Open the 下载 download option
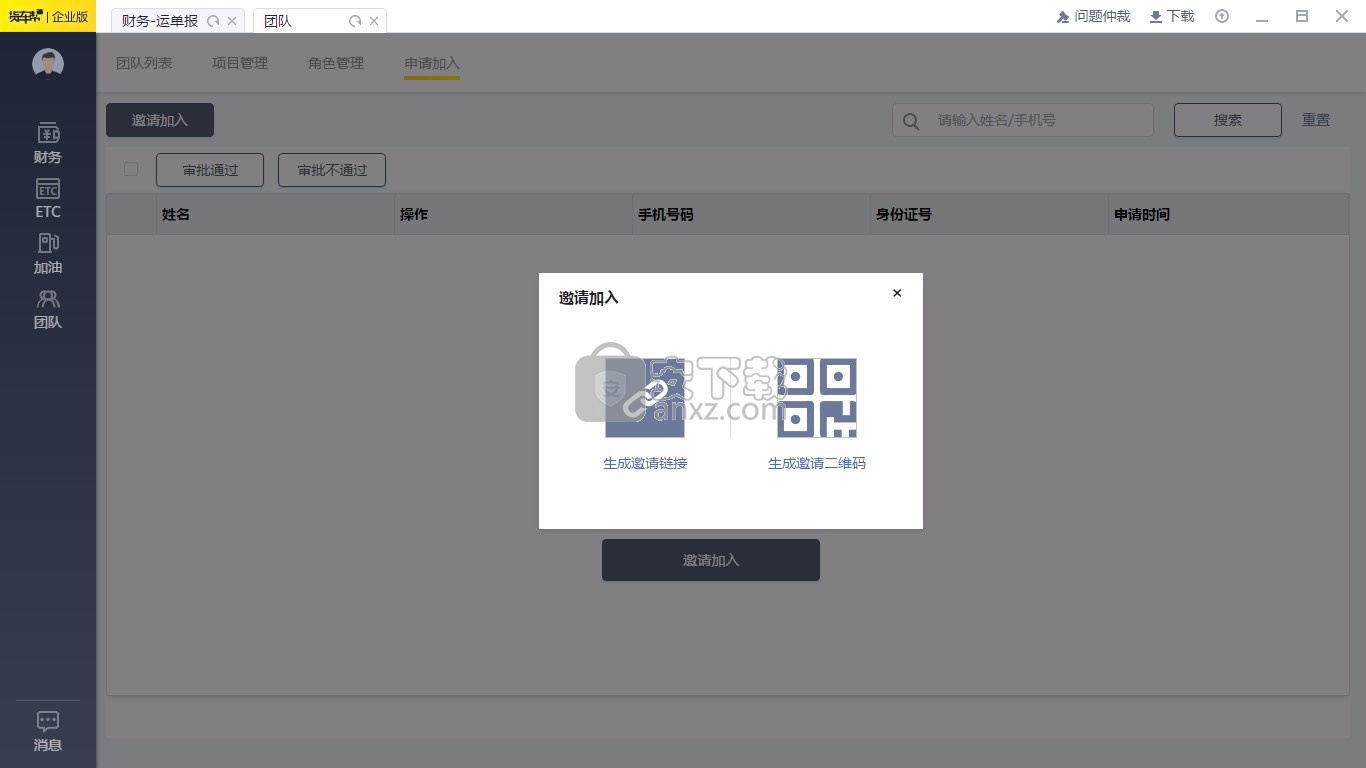The height and width of the screenshot is (768, 1366). (1172, 16)
